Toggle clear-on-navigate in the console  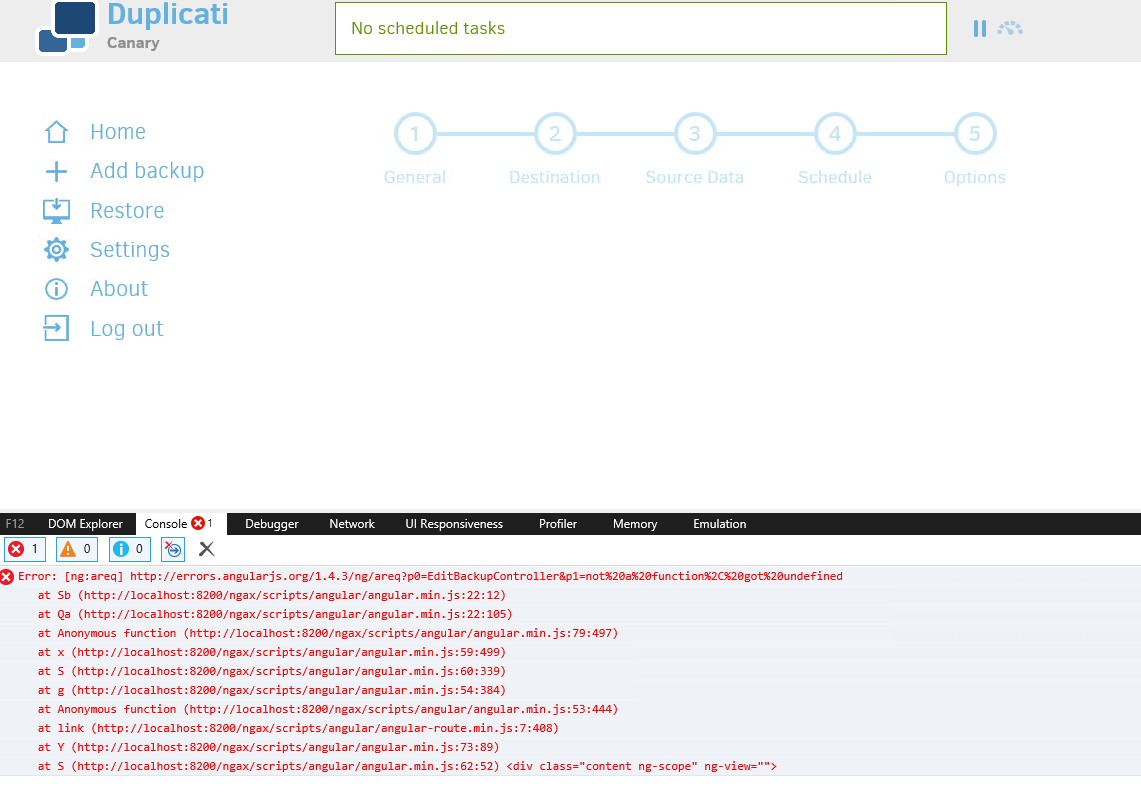click(172, 548)
